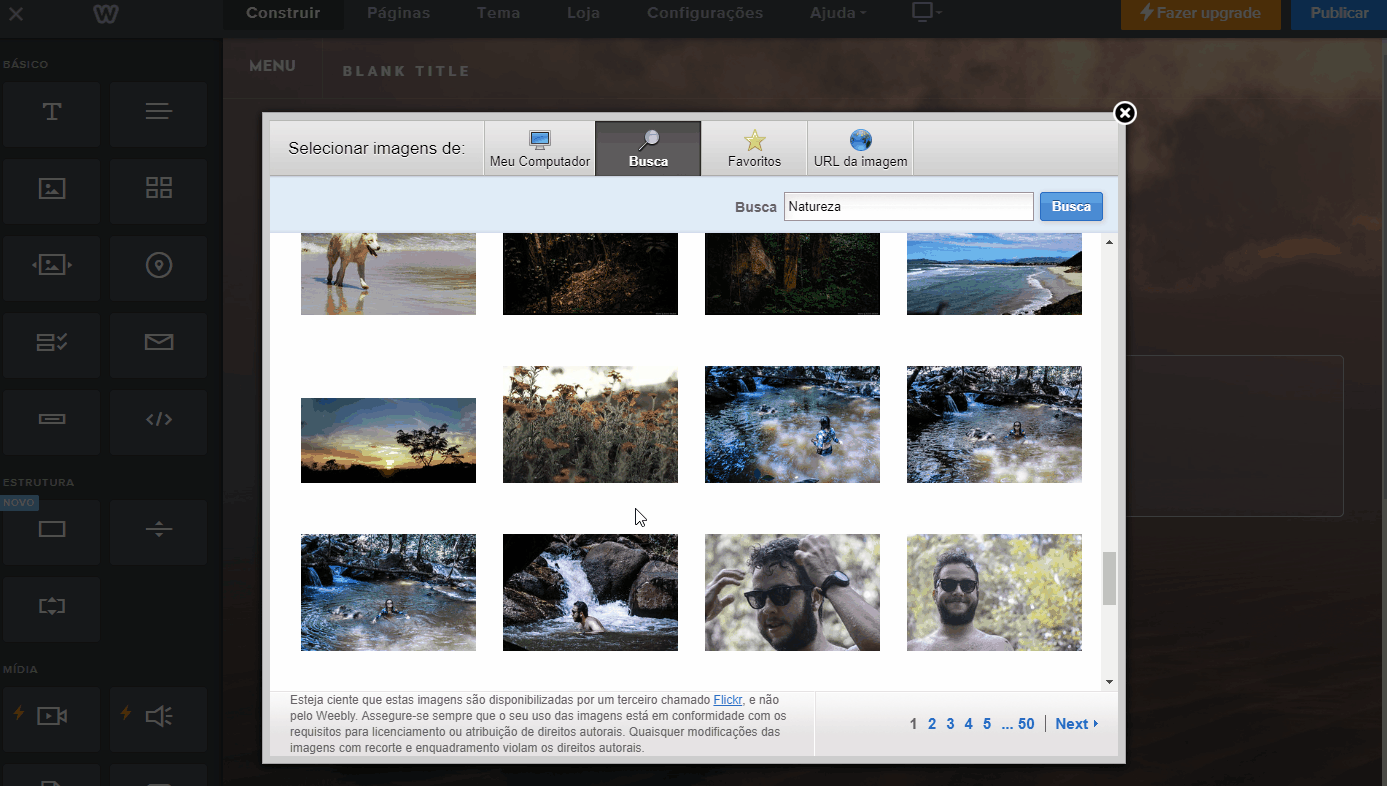Open the Páginas menu
Screen dimensions: 1387x786
398,13
